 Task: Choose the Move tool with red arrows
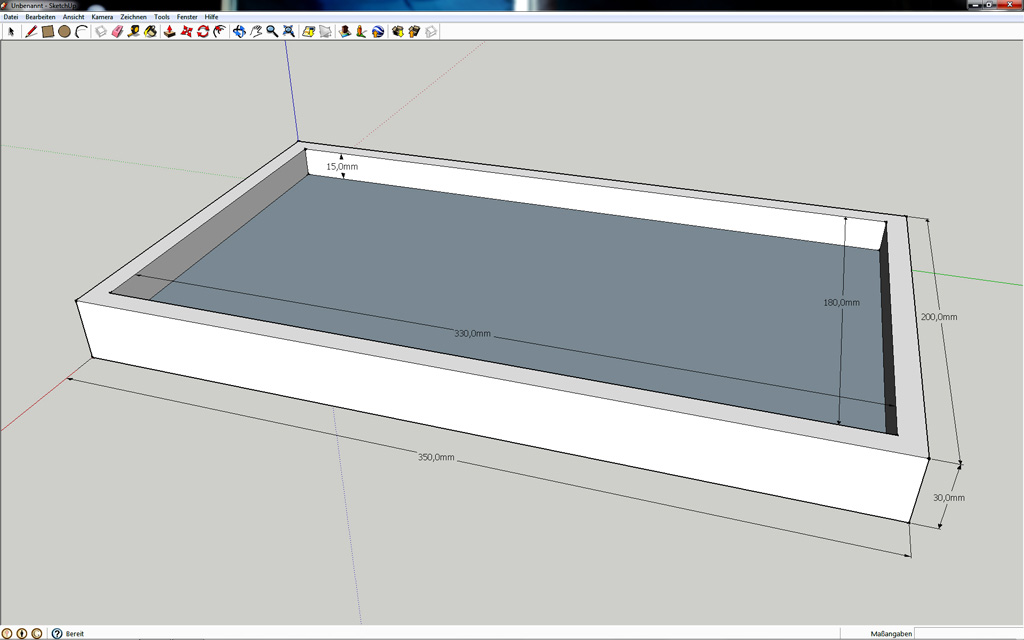186,31
